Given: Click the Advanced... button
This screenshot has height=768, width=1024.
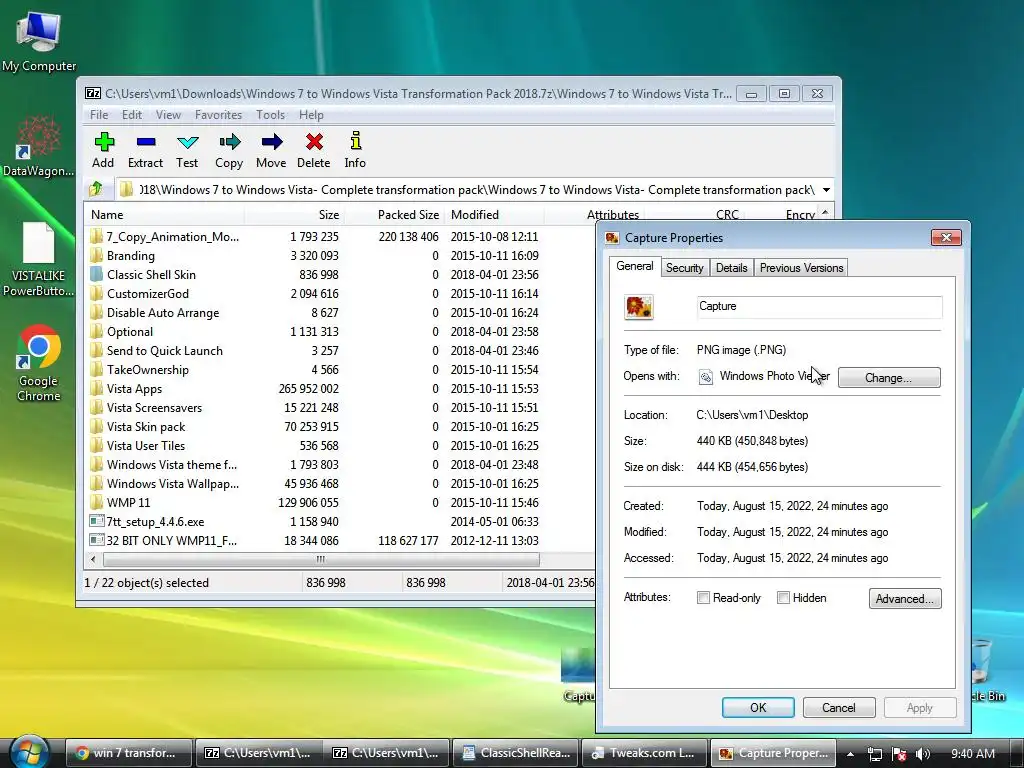Looking at the screenshot, I should 905,598.
